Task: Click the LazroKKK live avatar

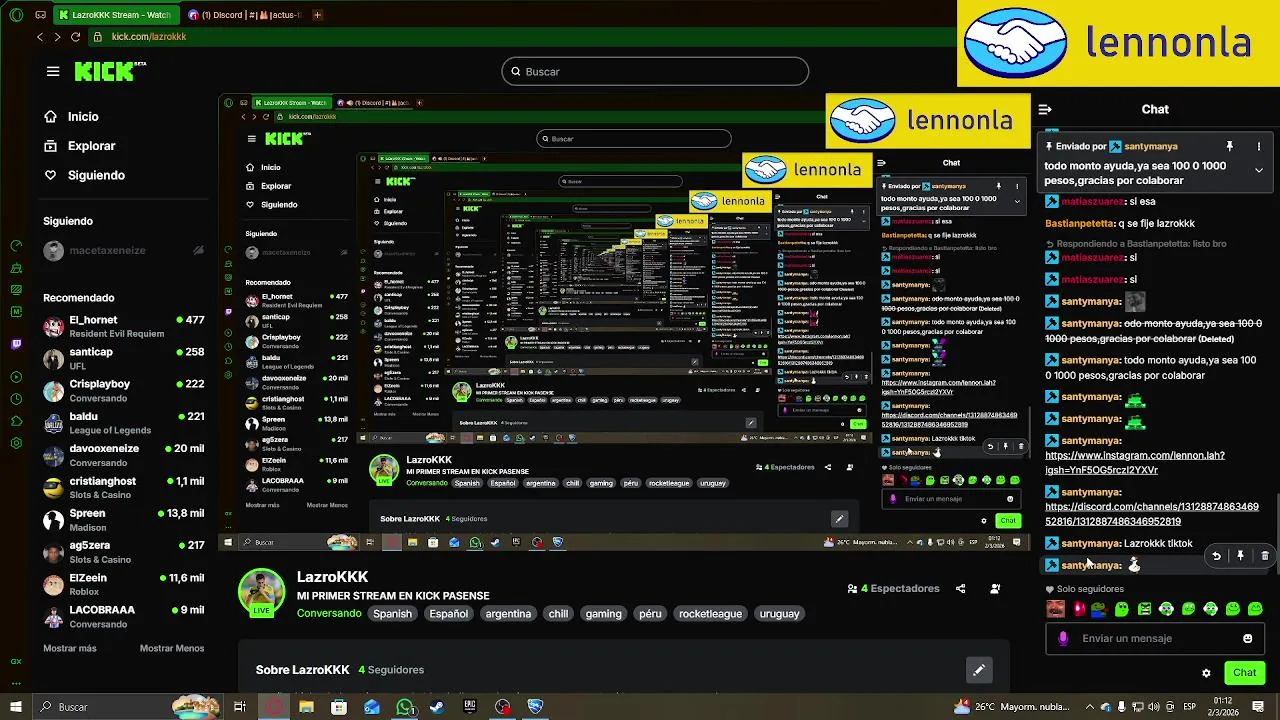Action: coord(261,591)
